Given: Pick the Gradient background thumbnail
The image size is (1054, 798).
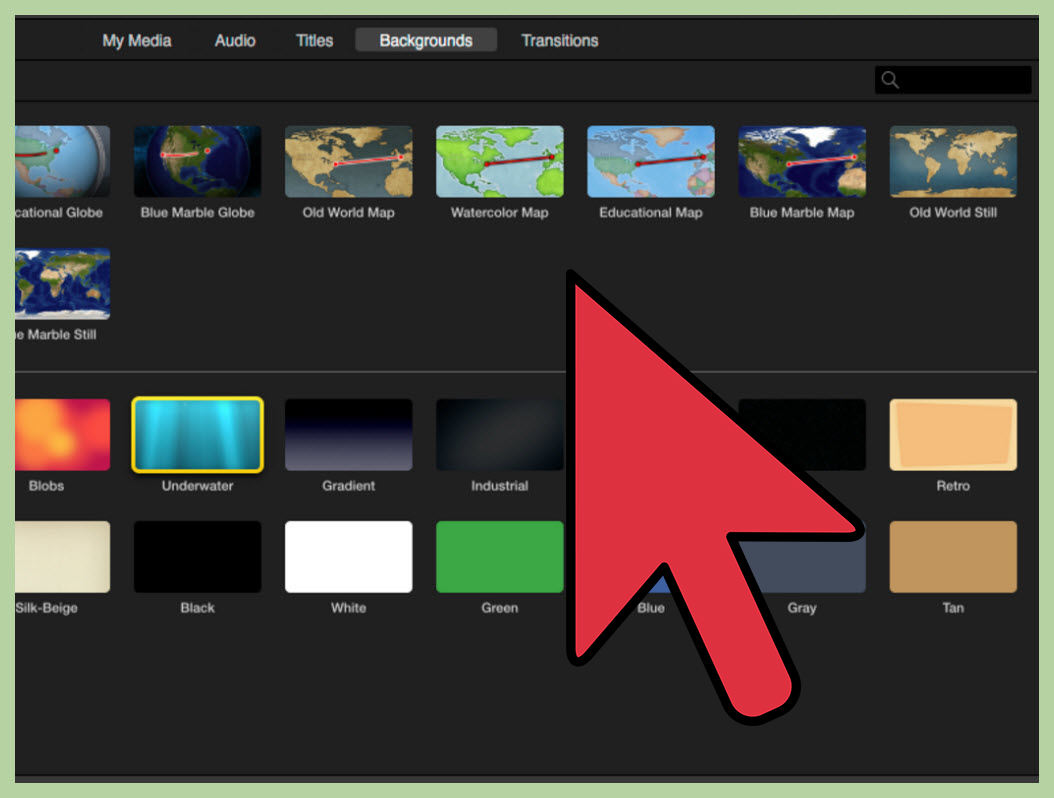Looking at the screenshot, I should pos(349,434).
